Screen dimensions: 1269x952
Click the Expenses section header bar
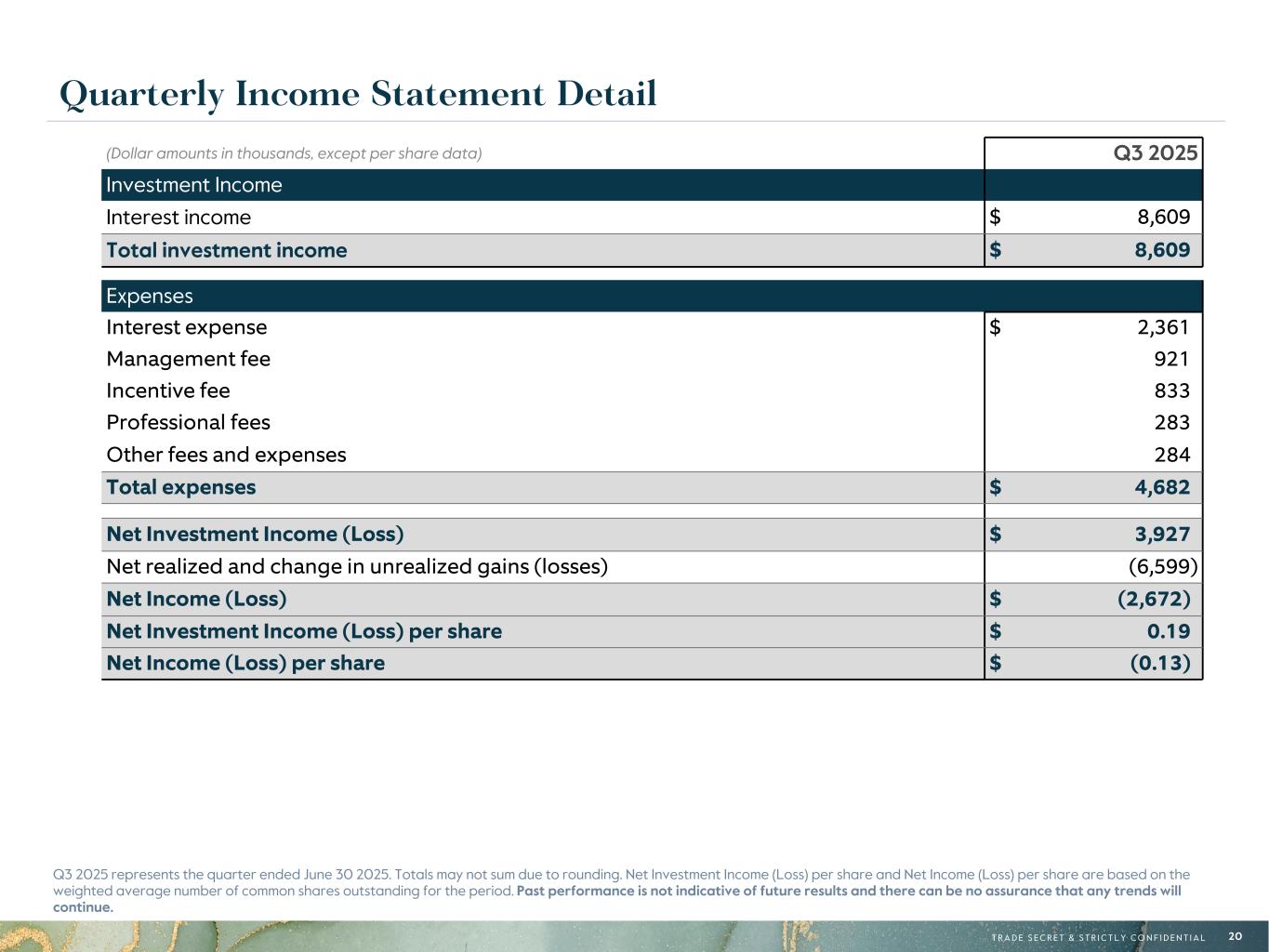pyautogui.click(x=150, y=296)
